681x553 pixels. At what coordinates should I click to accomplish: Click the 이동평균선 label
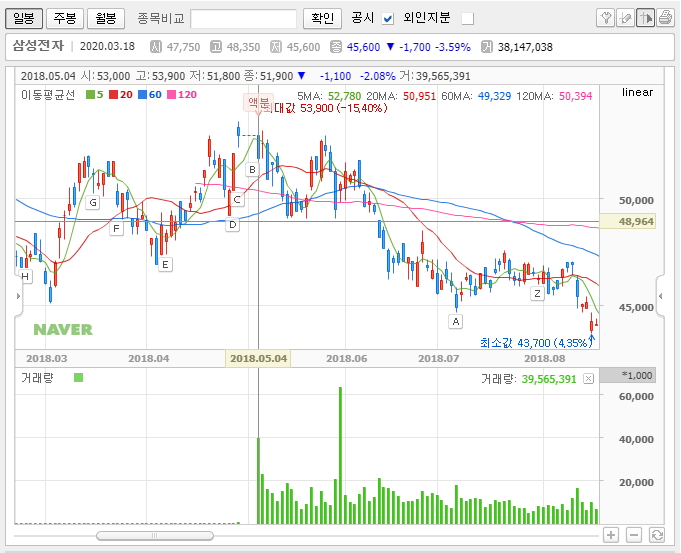(x=48, y=94)
